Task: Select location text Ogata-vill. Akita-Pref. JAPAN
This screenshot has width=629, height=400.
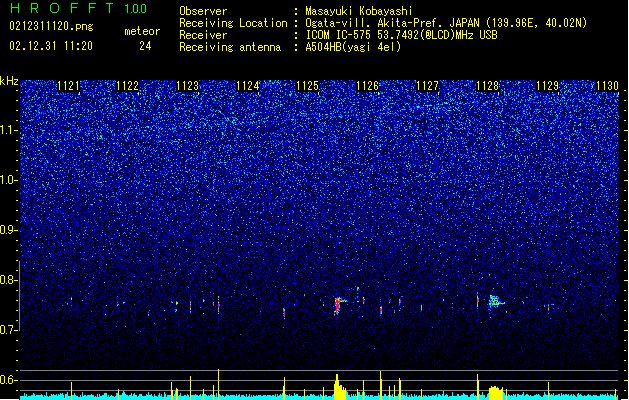Action: pyautogui.click(x=392, y=23)
